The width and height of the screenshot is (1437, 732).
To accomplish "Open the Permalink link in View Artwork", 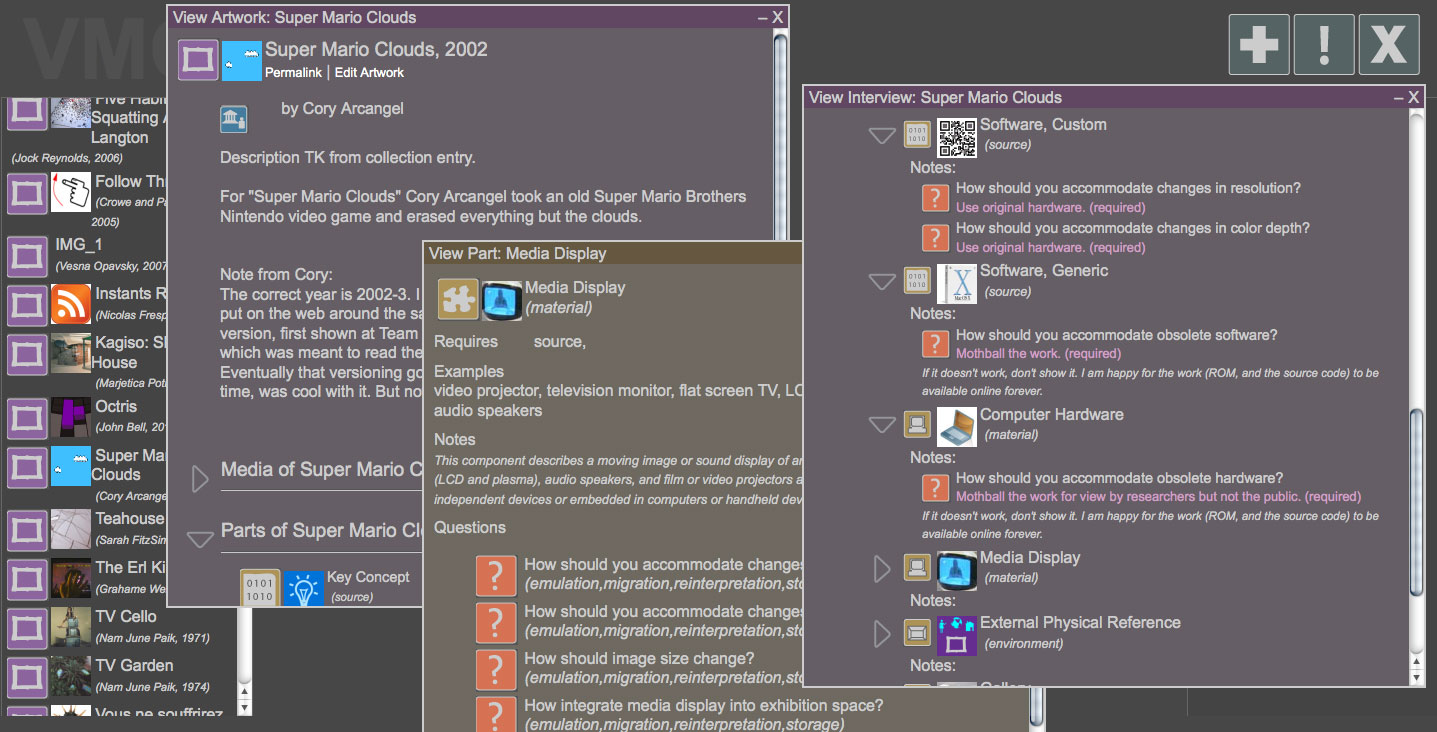I will (293, 73).
